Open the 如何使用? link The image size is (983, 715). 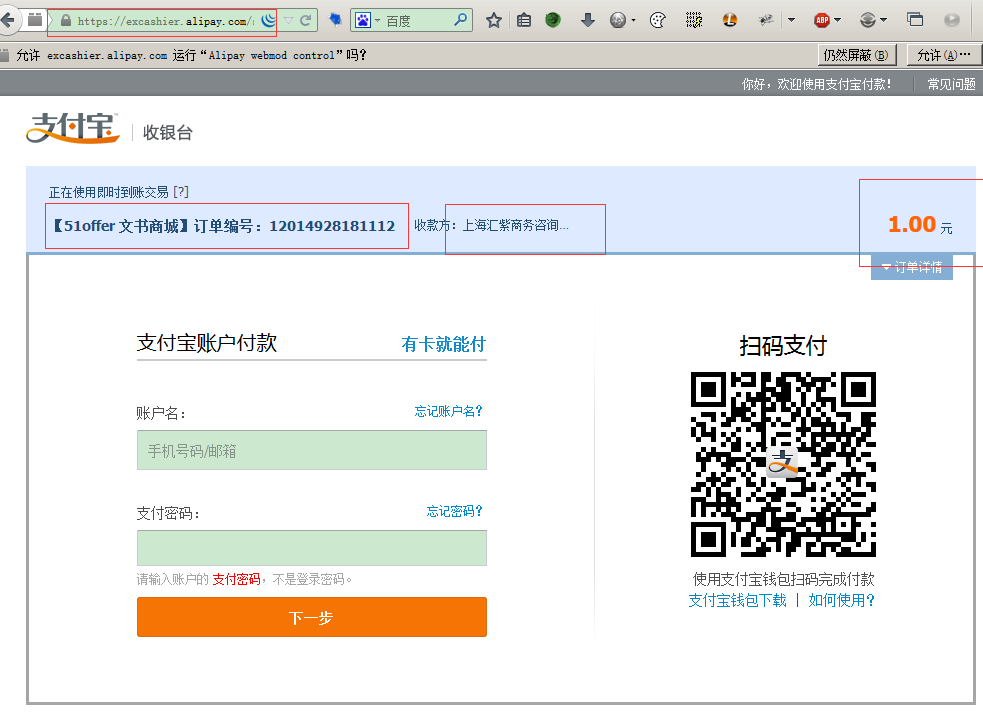[841, 600]
